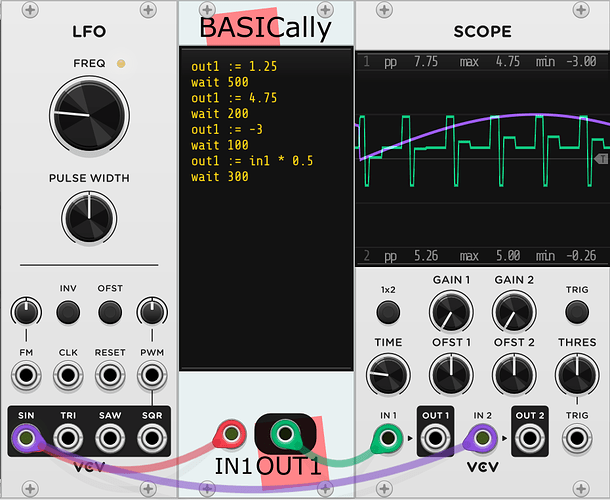Viewport: 610px width, 500px height.
Task: Click the LFO CLK input jack
Action: (68, 375)
